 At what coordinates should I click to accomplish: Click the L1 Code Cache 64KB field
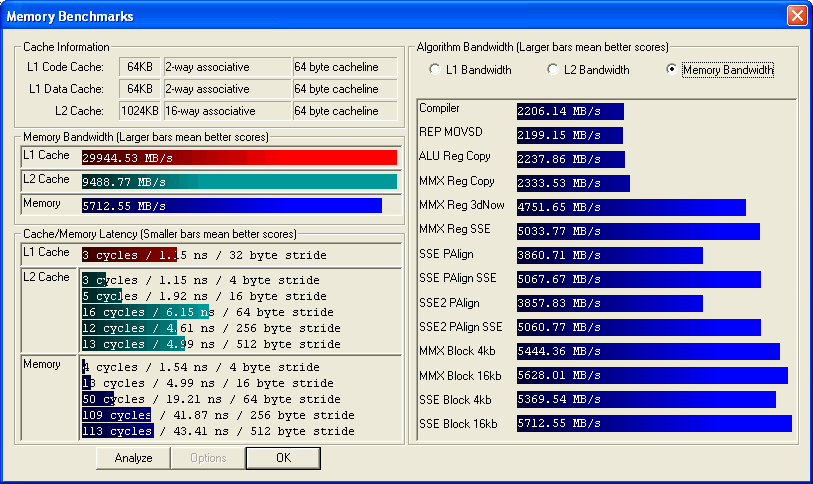coord(140,67)
